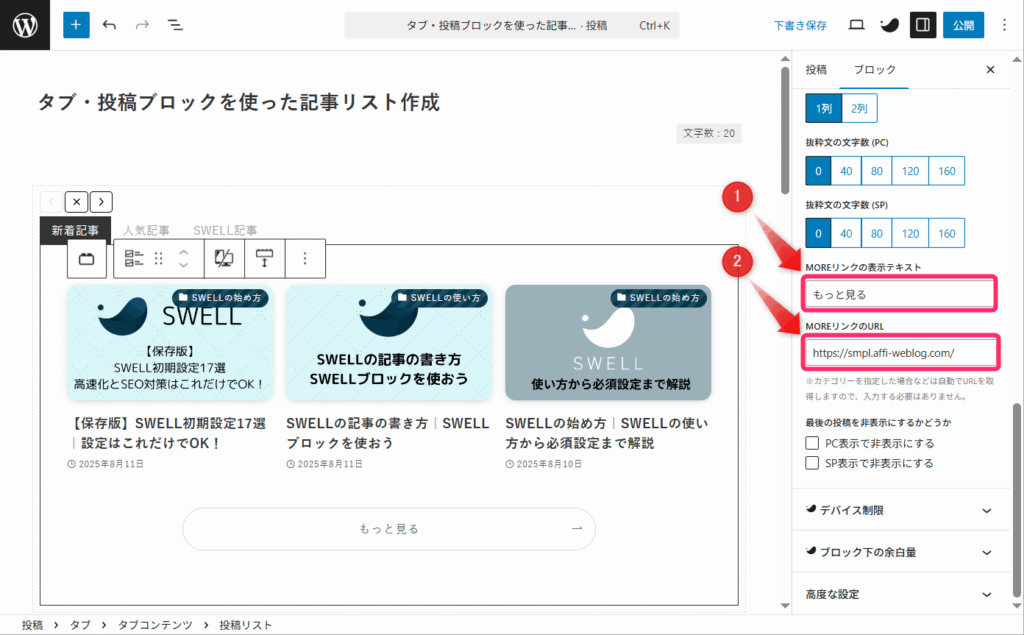Set PC excerpt length to 40
The height and width of the screenshot is (635, 1024).
click(846, 171)
